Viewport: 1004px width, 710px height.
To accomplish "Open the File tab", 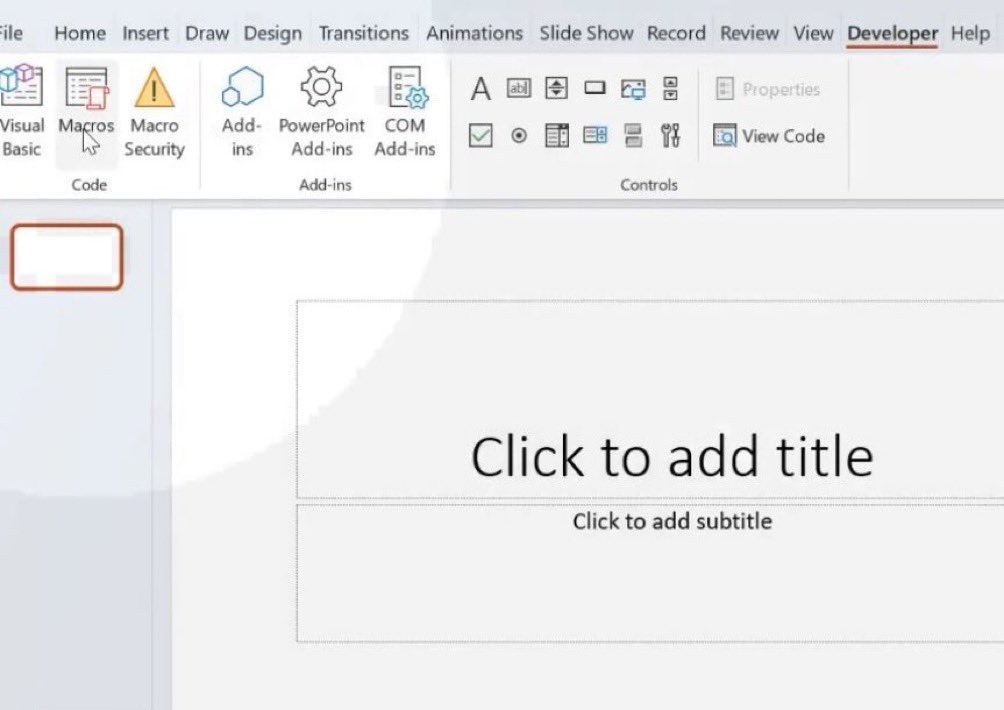I will 11,33.
